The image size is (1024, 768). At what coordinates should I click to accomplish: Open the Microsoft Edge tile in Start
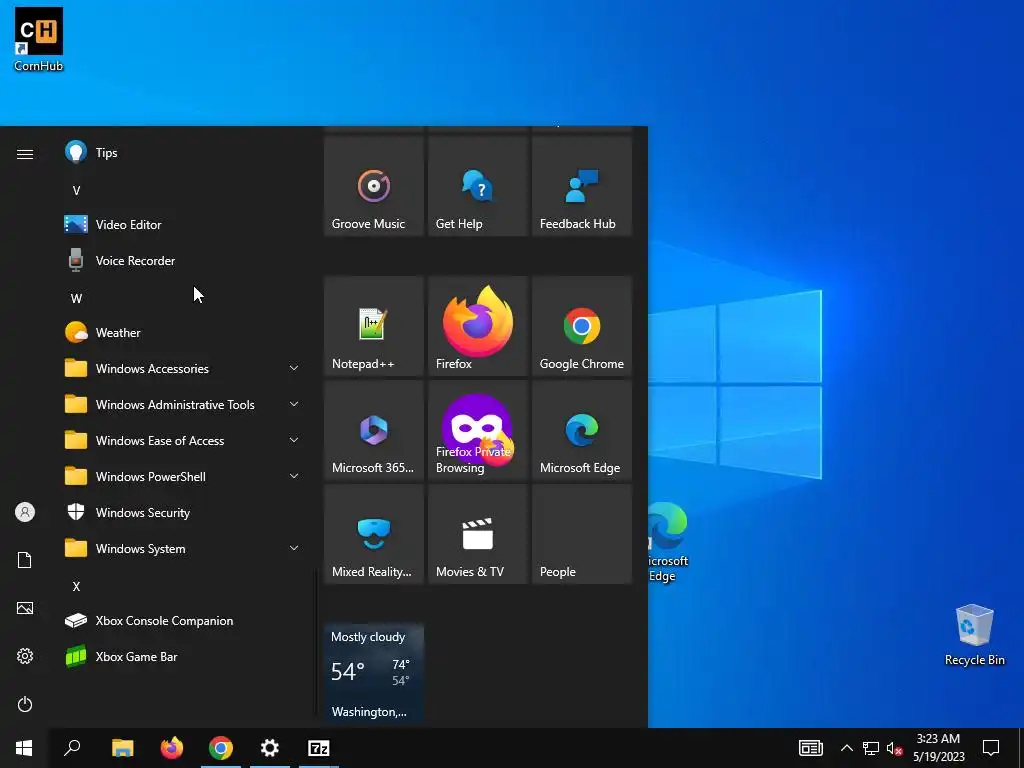[x=581, y=430]
